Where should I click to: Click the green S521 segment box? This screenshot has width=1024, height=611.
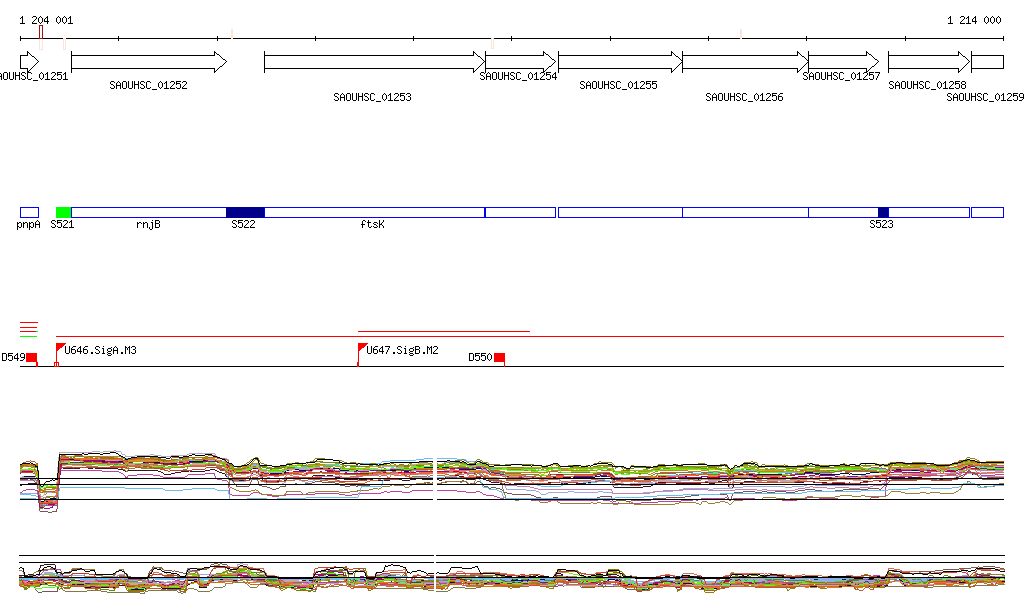(63, 212)
